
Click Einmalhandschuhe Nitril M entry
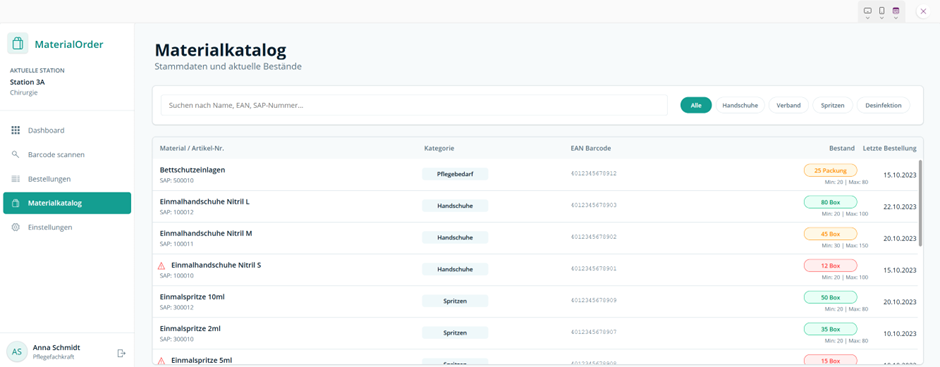(206, 233)
